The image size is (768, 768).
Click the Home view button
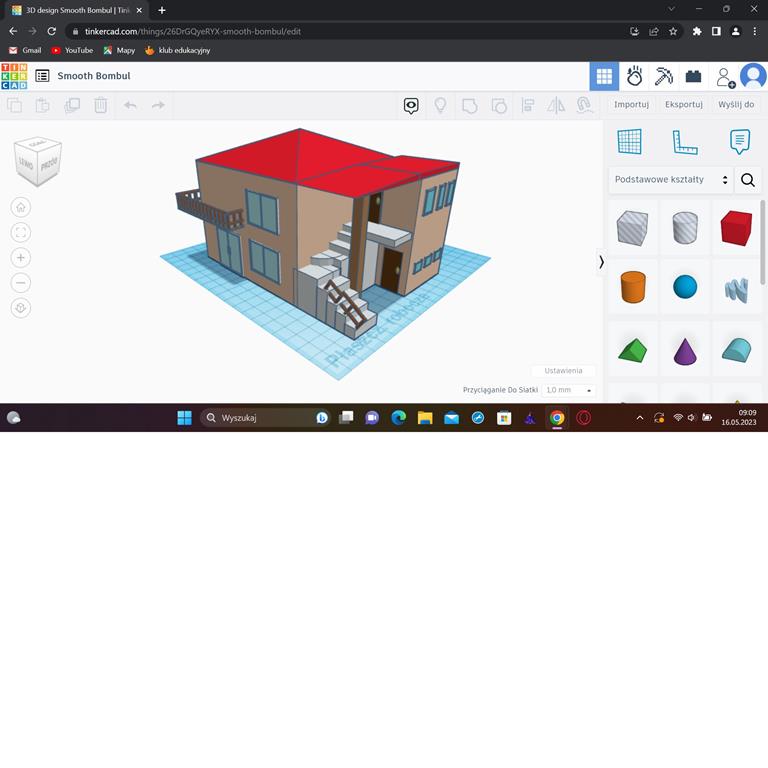click(x=21, y=207)
